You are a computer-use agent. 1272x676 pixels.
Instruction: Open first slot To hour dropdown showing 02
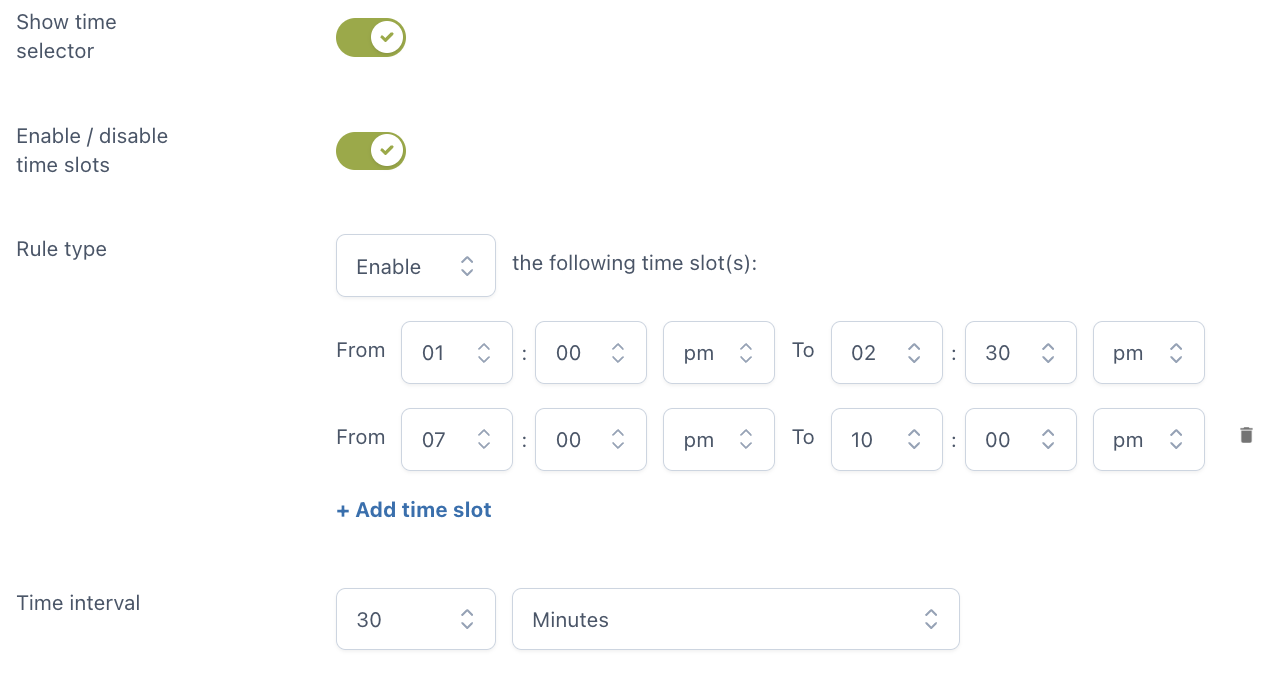click(887, 352)
